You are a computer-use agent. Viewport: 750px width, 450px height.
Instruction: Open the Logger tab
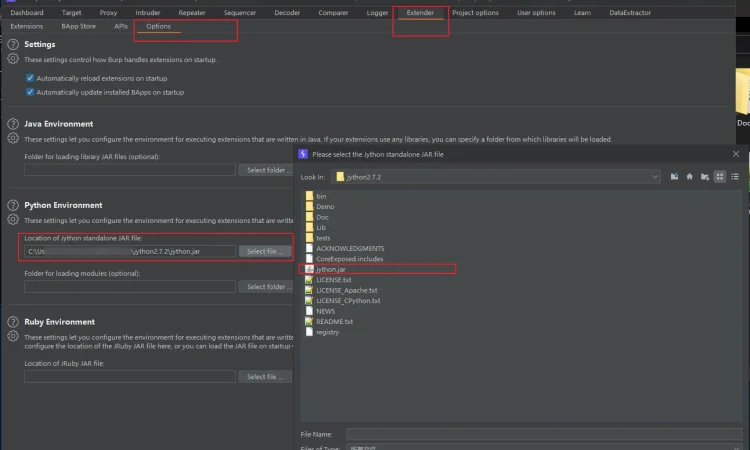click(x=377, y=13)
